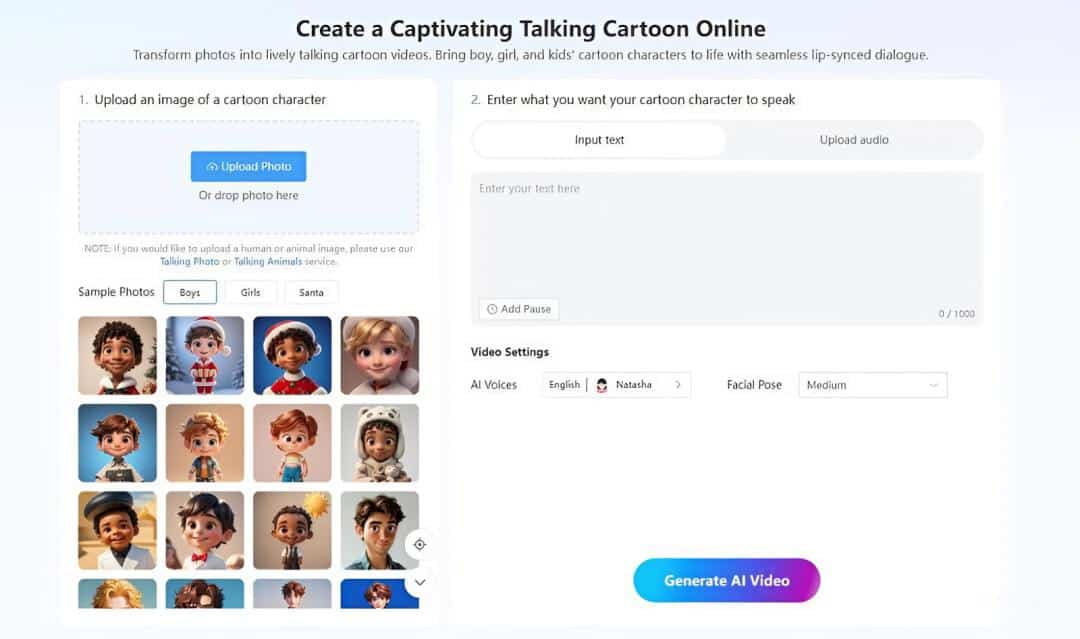Image resolution: width=1080 pixels, height=639 pixels.
Task: Select the boy with red bow tie thumbnail
Action: tap(205, 530)
